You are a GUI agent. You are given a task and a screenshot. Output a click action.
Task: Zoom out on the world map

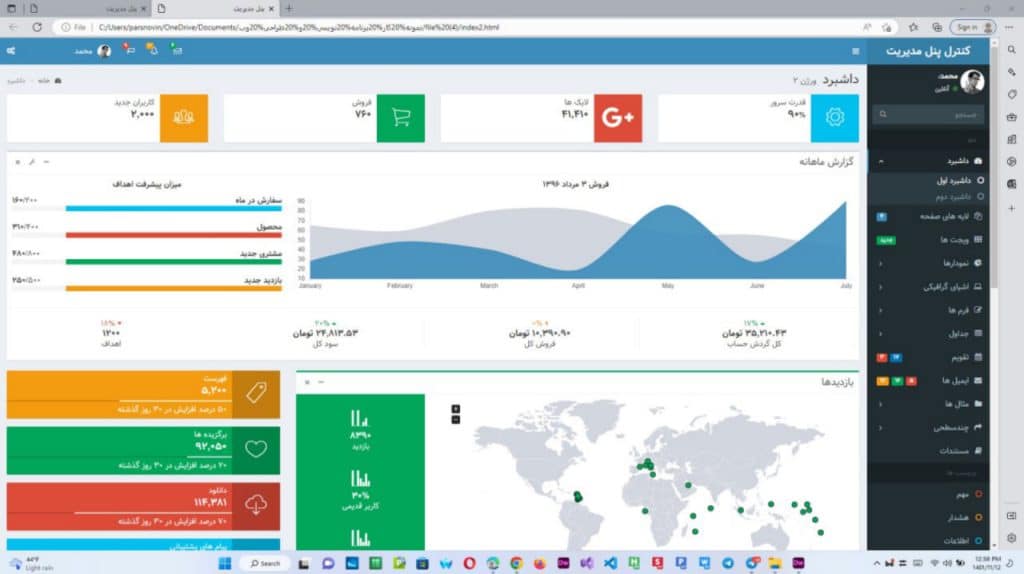pyautogui.click(x=456, y=420)
